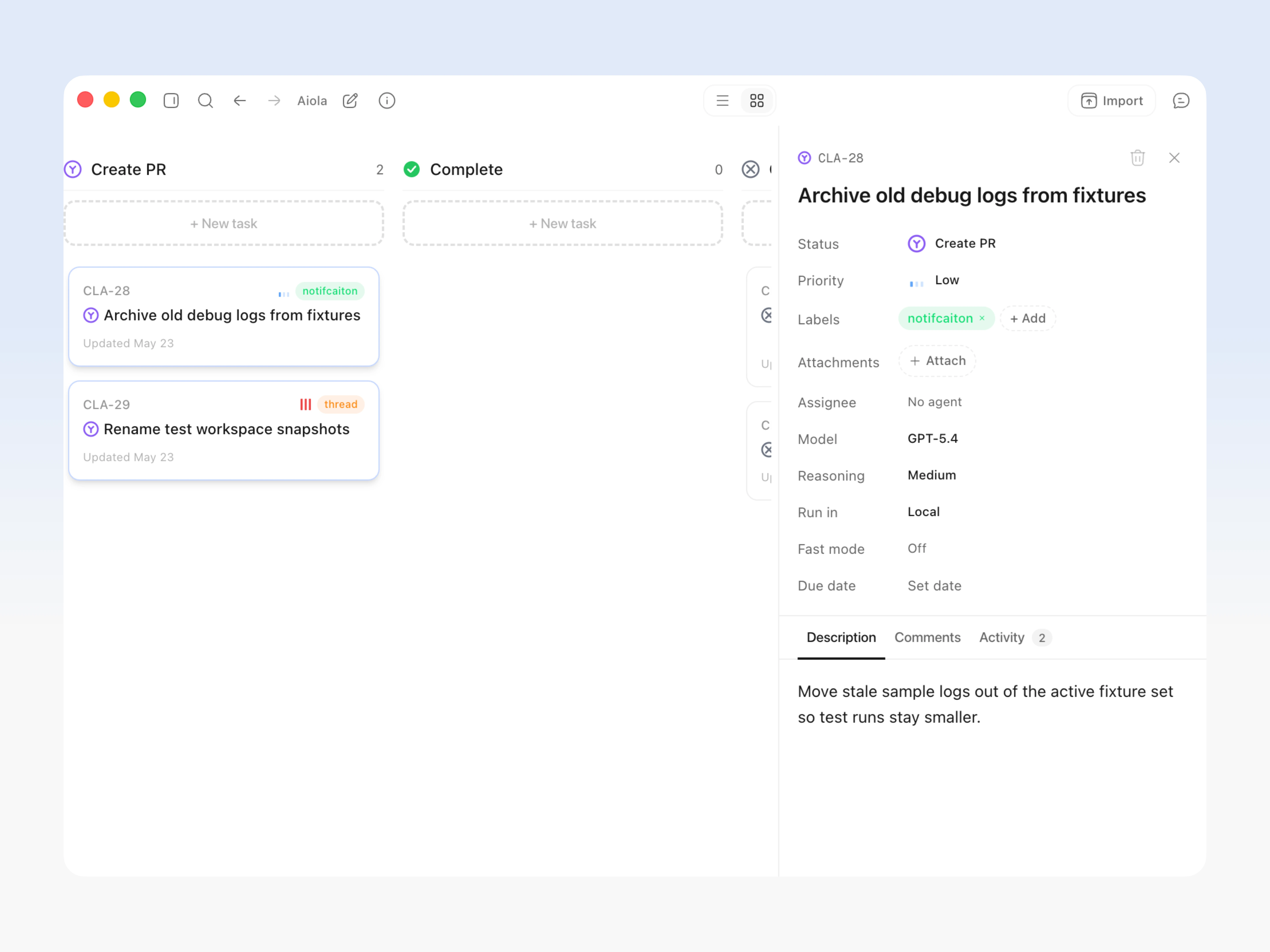This screenshot has width=1270, height=952.
Task: Click the compose edit pencil icon
Action: pyautogui.click(x=350, y=100)
